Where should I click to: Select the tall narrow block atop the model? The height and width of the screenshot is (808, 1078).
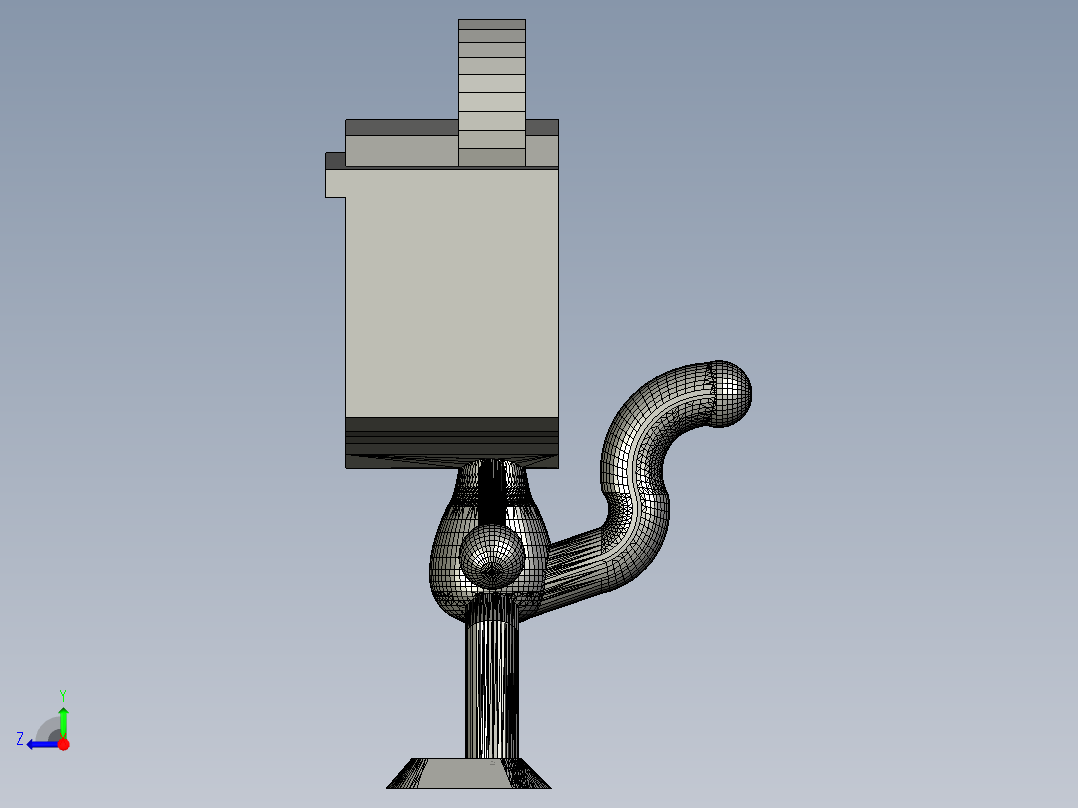(x=492, y=93)
